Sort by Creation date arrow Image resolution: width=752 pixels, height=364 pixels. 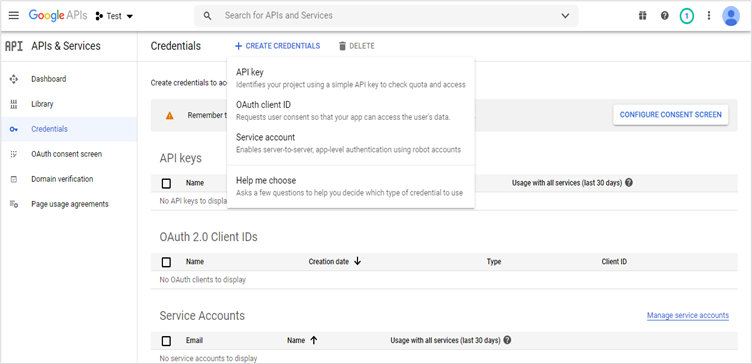point(357,261)
